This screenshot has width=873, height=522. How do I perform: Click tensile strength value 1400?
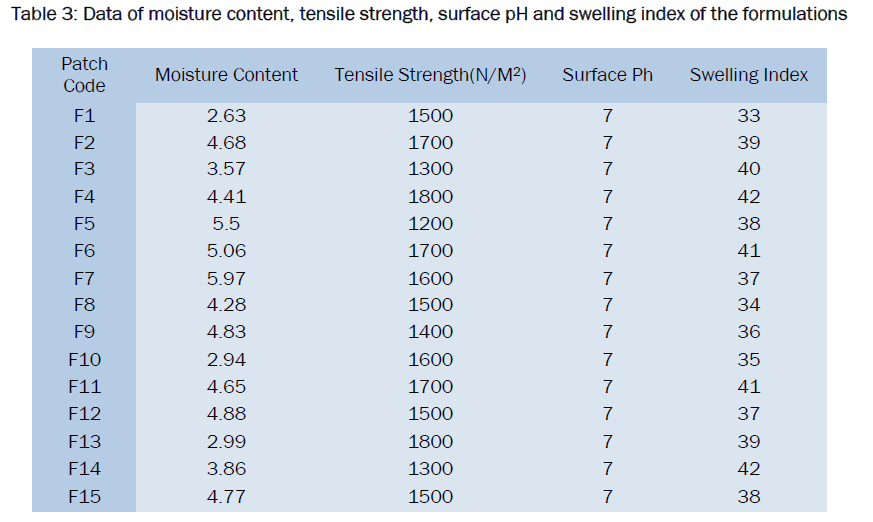click(430, 332)
